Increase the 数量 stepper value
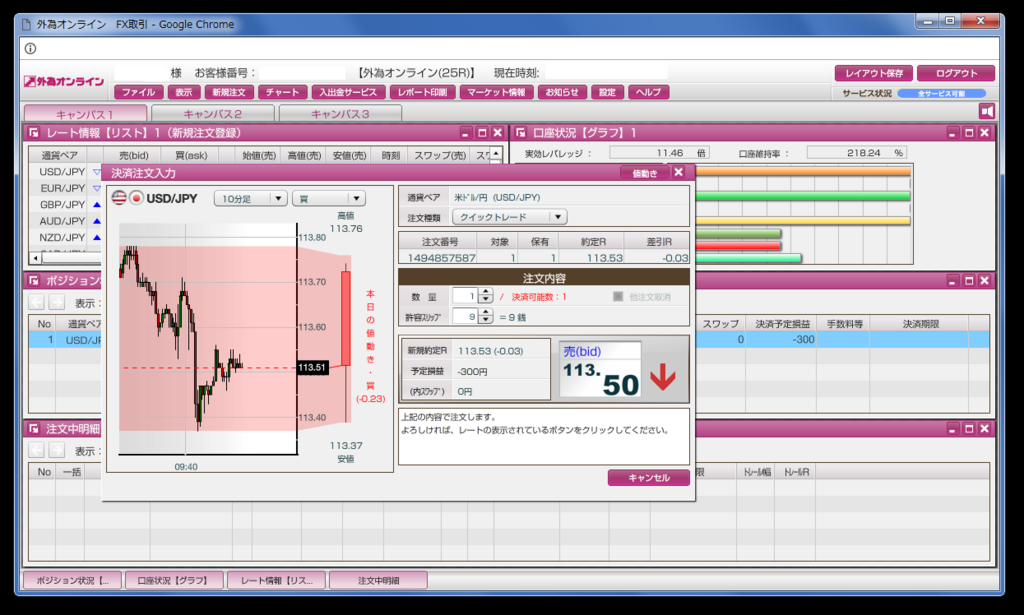1024x615 pixels. tap(485, 292)
